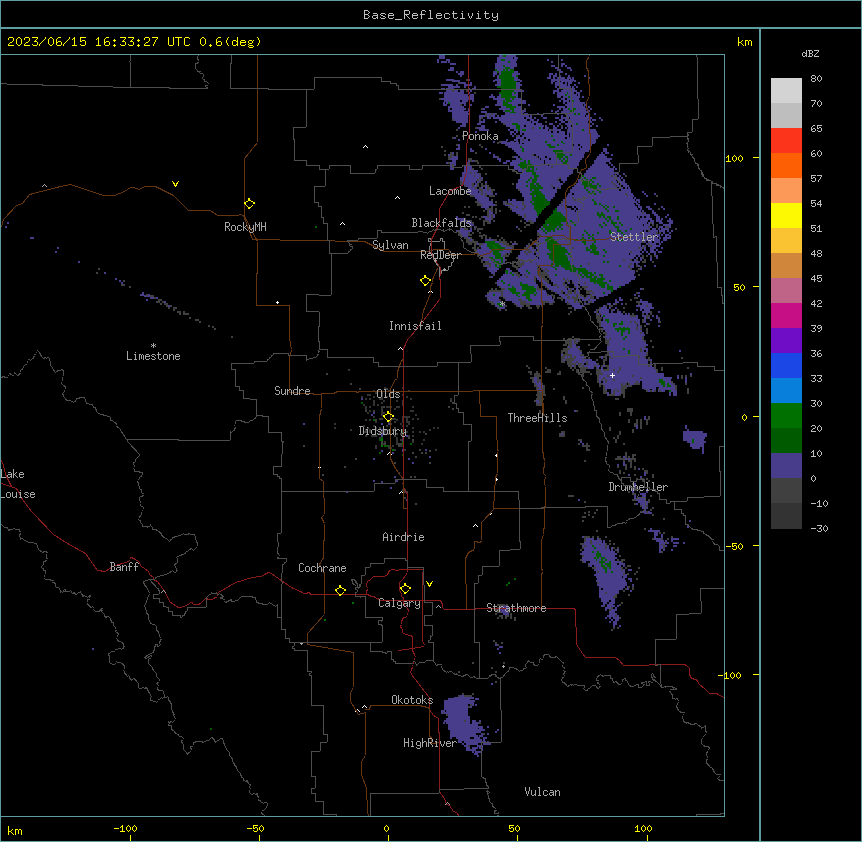This screenshot has height=842, width=862.
Task: Click the yellow diamond marker above Calgary label
Action: coord(406,589)
